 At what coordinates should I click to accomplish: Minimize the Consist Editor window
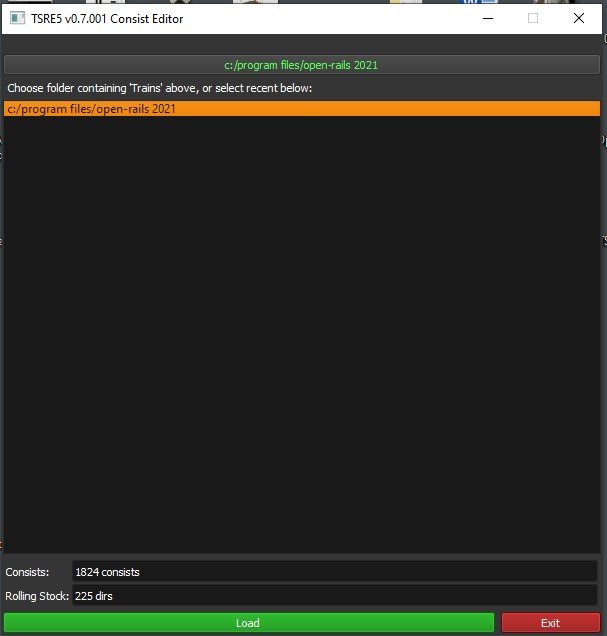[487, 18]
